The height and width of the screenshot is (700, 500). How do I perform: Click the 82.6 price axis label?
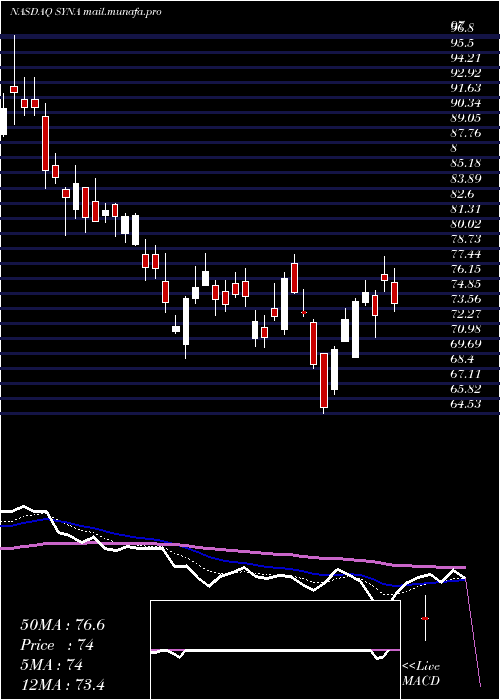(x=464, y=194)
